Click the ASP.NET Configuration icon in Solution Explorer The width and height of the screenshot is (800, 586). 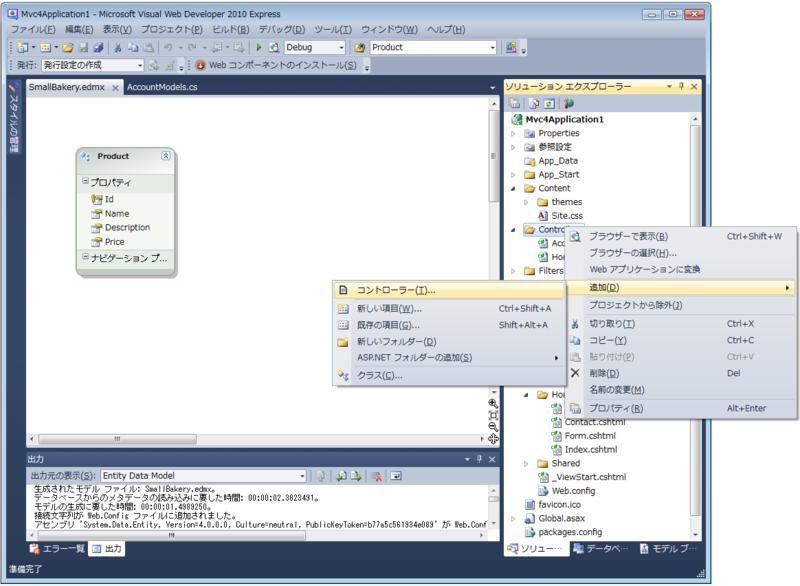point(569,104)
